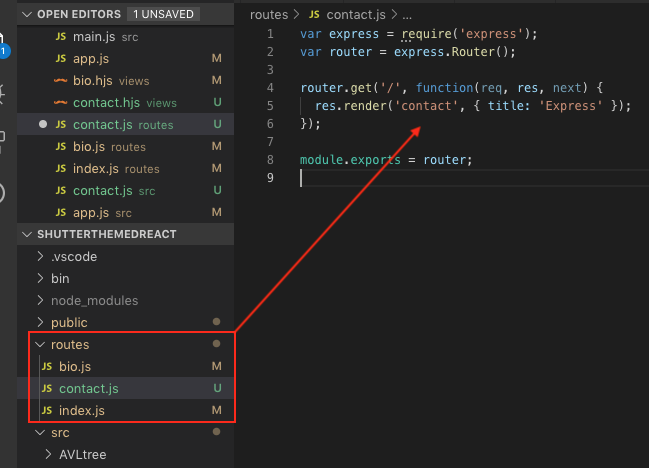The width and height of the screenshot is (649, 468).
Task: Collapse the SHUTTERTHEMEDREACT project section
Action: point(27,234)
